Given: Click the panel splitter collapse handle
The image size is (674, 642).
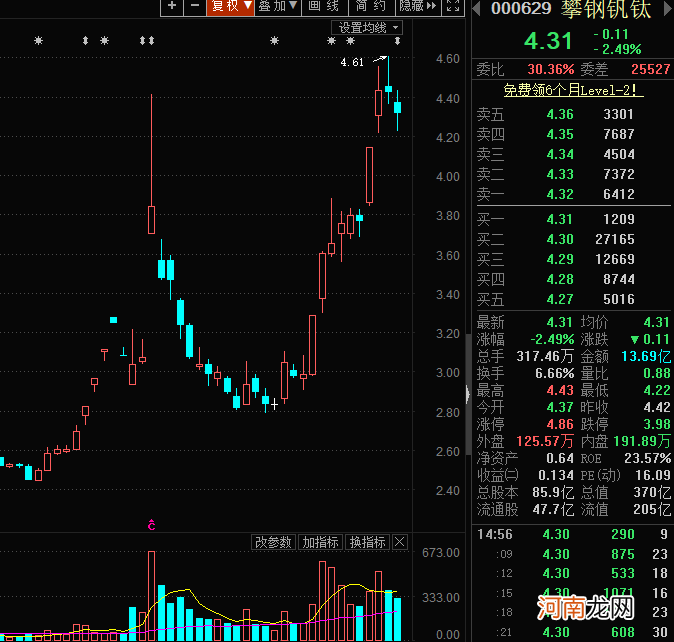Looking at the screenshot, I should (x=466, y=393).
